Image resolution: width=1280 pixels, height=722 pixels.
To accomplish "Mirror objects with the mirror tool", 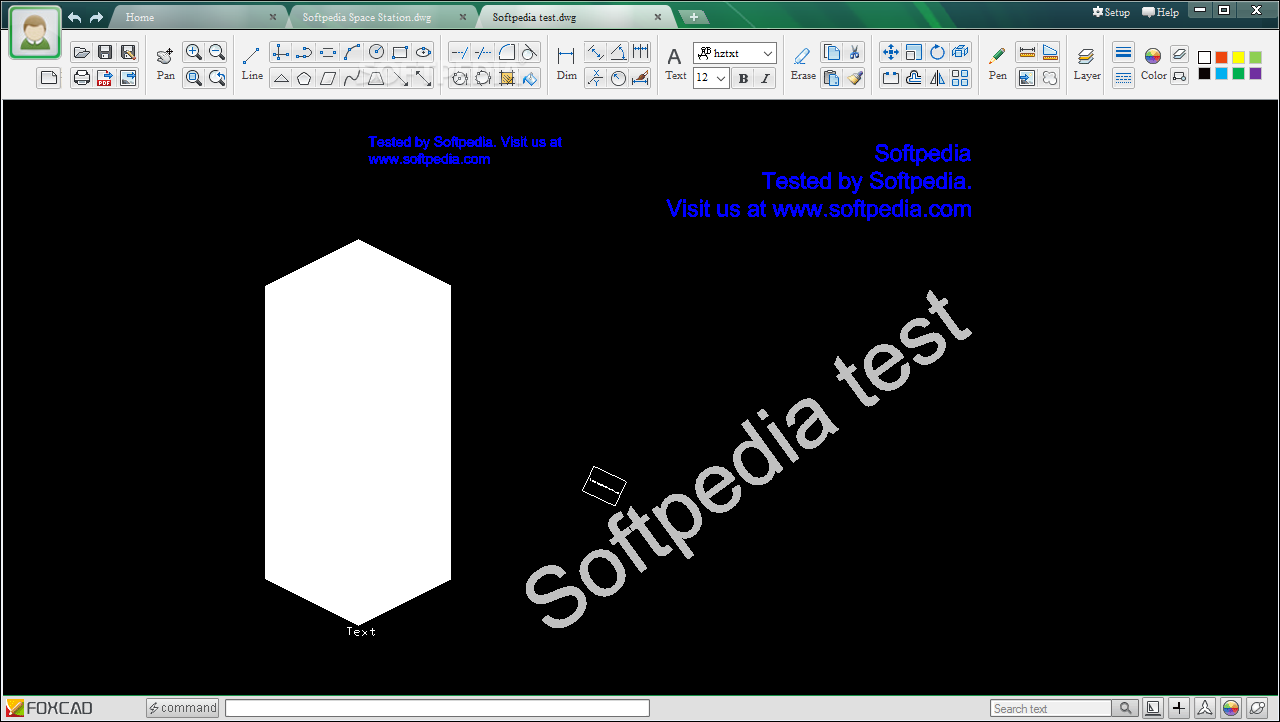I will click(937, 78).
